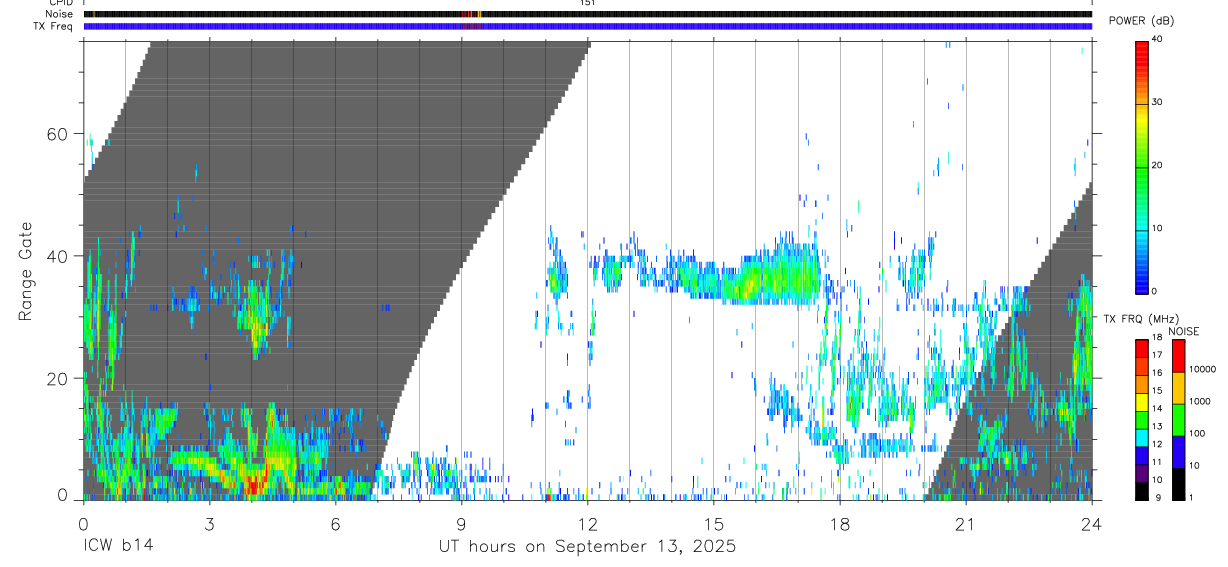Click the TX Freq row label at the top
The width and height of the screenshot is (1228, 567).
(54, 25)
